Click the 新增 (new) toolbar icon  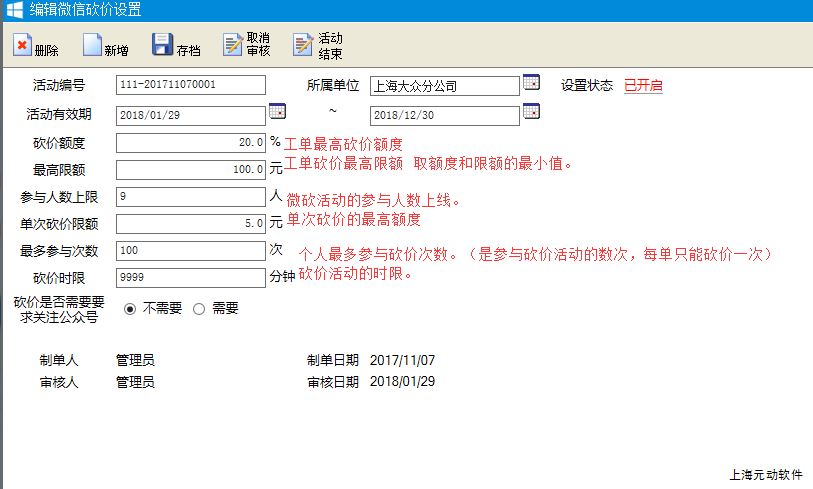pos(93,46)
